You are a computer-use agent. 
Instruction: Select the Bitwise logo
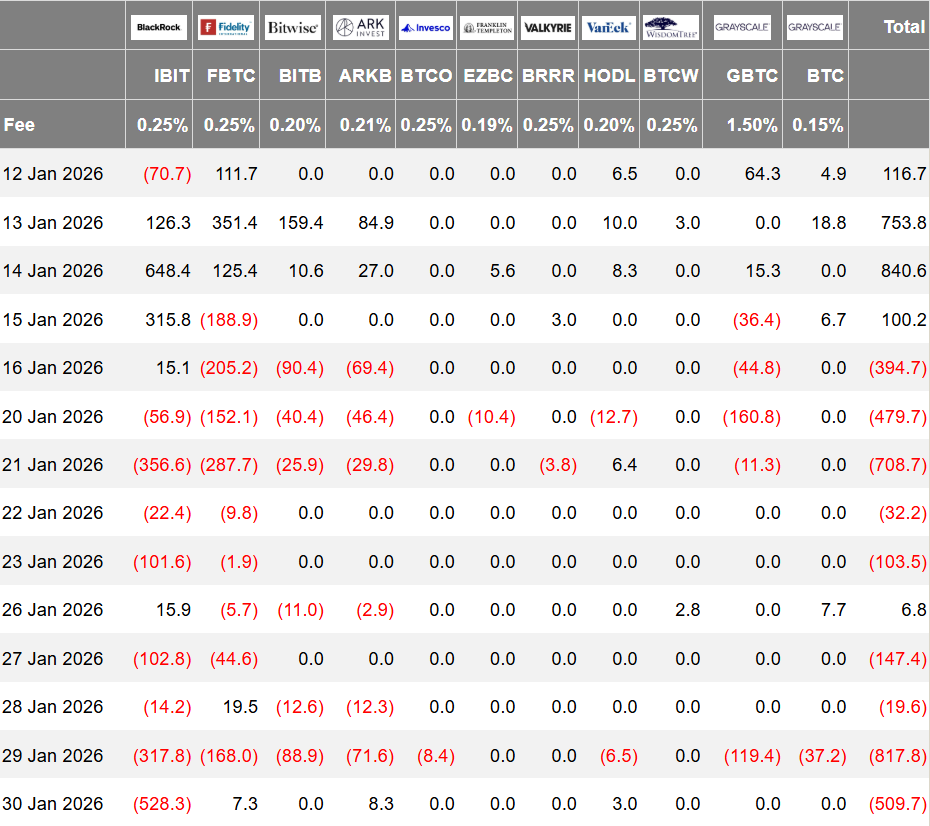(x=293, y=27)
